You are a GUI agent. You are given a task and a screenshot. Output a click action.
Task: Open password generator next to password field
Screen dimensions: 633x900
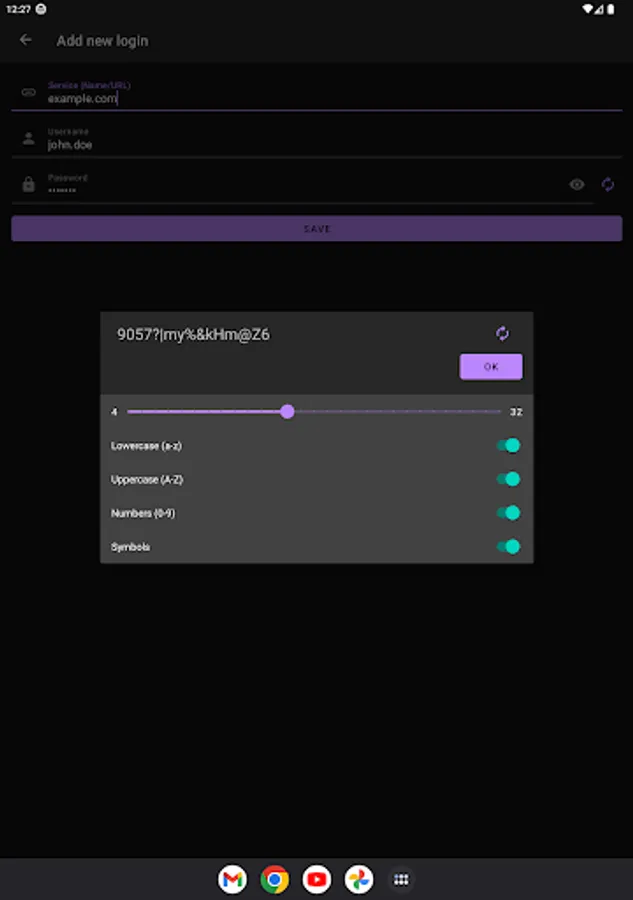click(608, 184)
